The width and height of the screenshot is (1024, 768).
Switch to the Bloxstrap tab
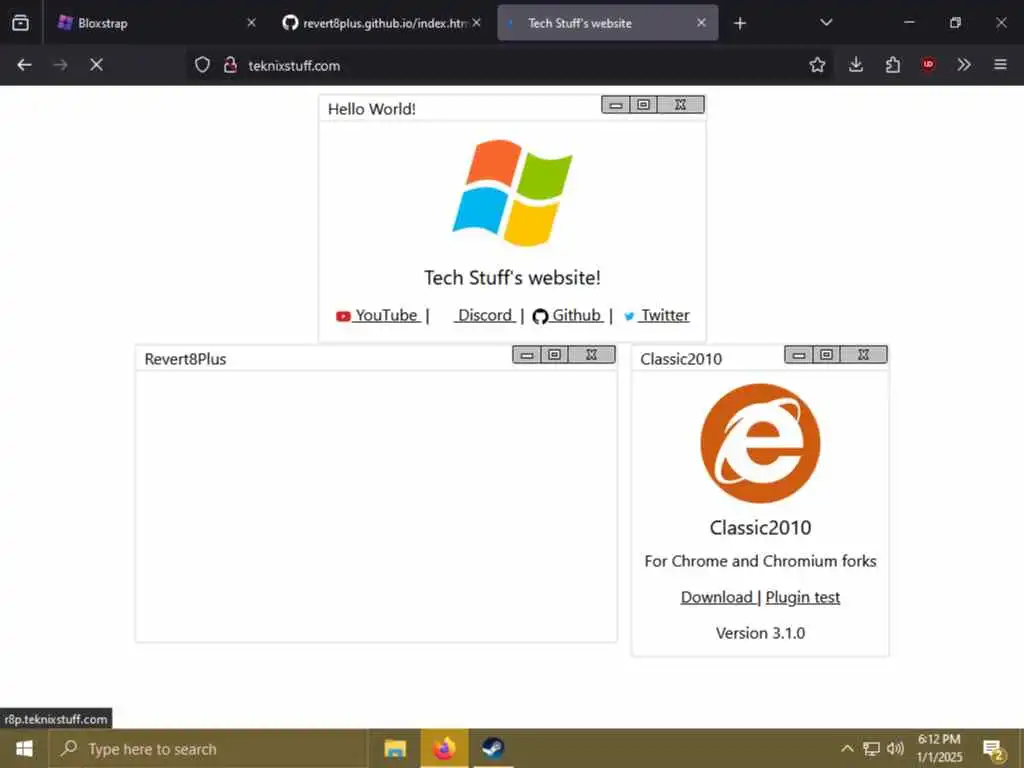point(157,23)
